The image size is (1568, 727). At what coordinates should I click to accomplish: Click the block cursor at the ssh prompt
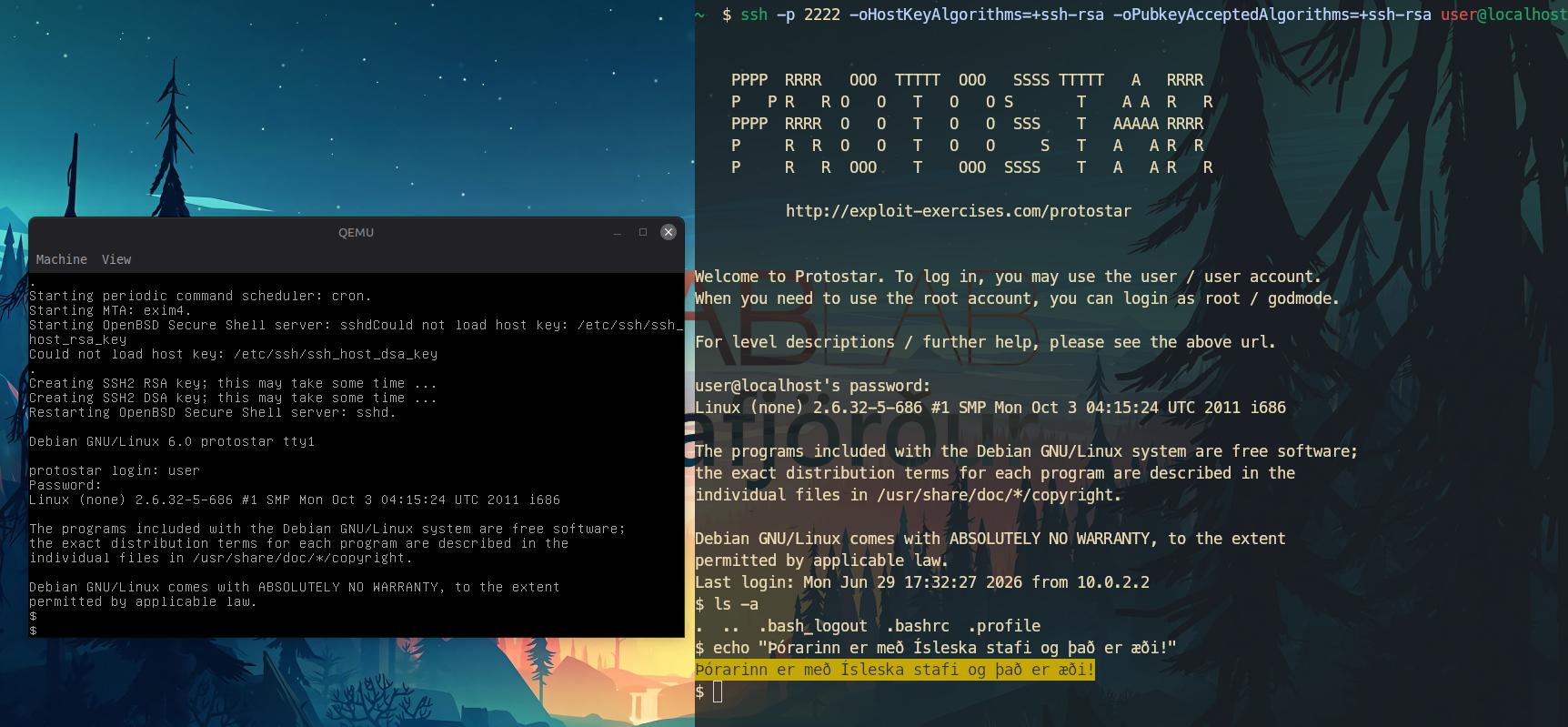tap(718, 692)
